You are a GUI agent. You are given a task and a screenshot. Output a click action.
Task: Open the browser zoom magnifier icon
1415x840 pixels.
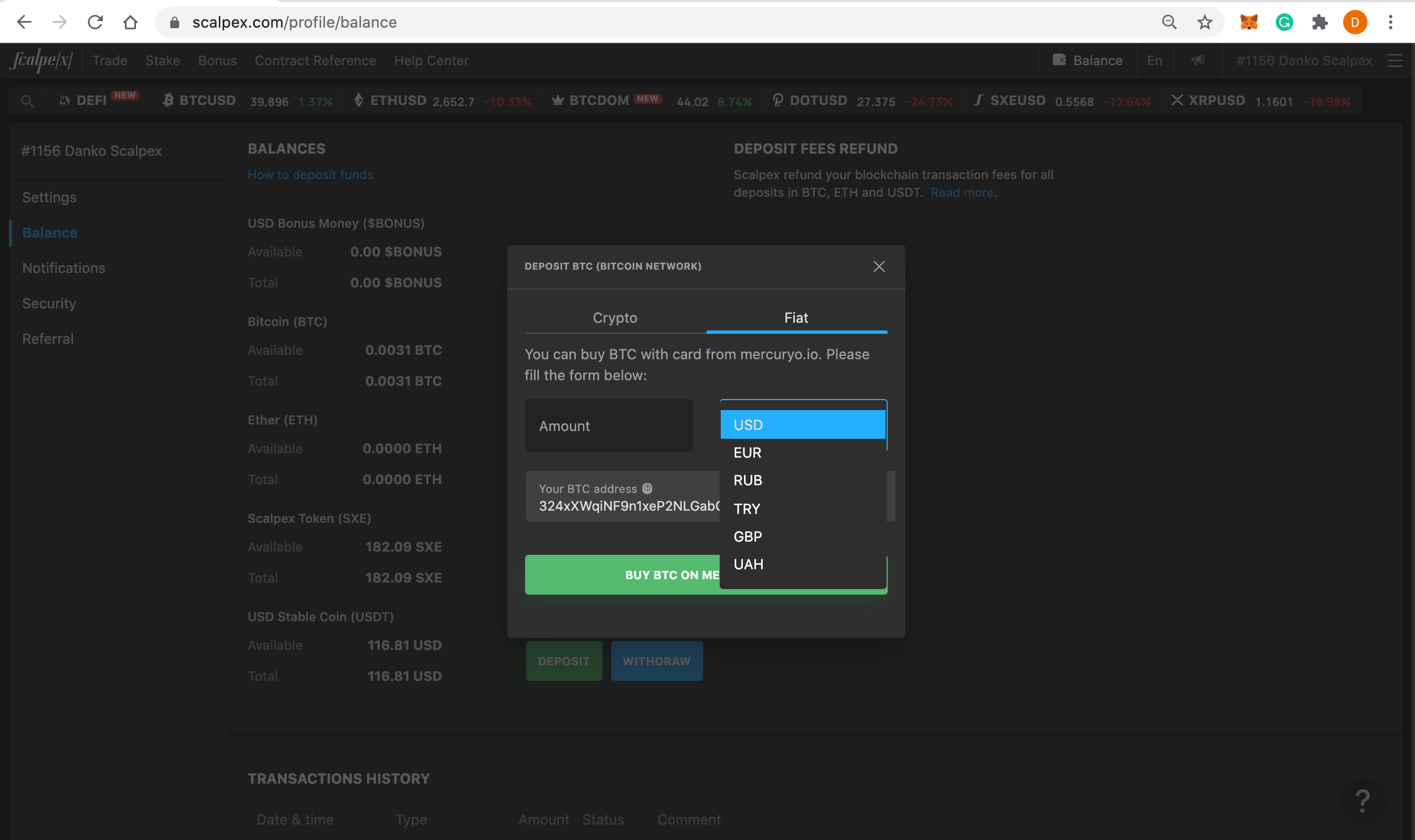pos(1170,22)
